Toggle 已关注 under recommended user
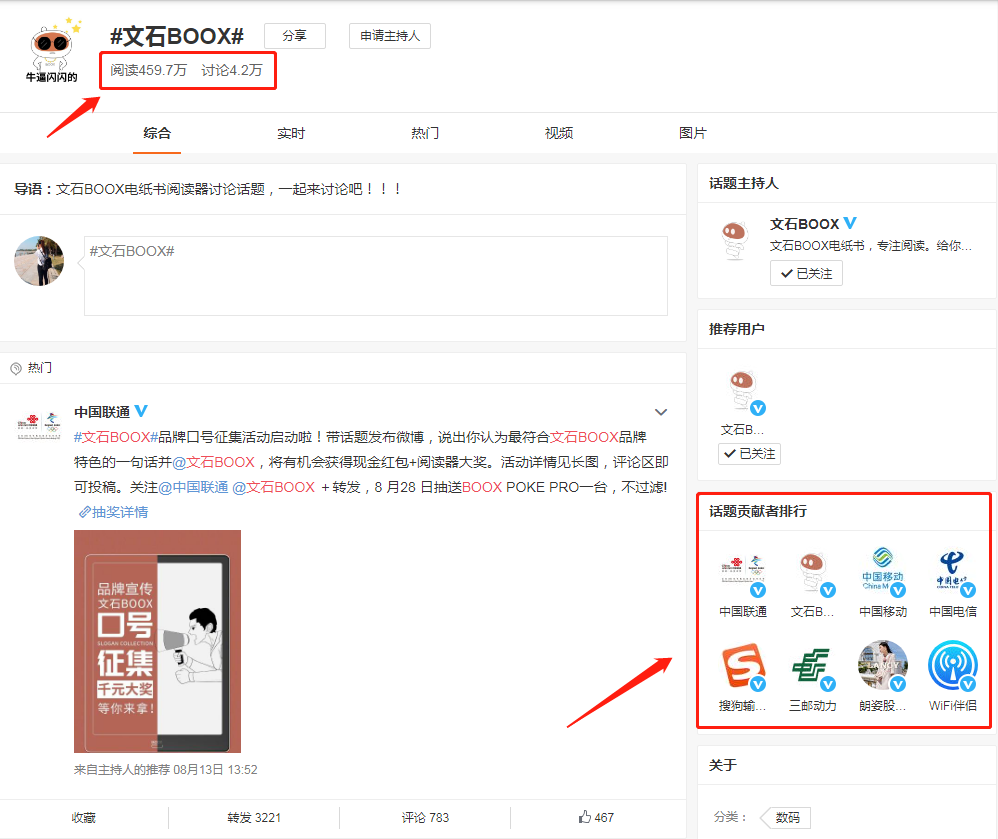Screen dimensions: 998x839 pos(750,454)
